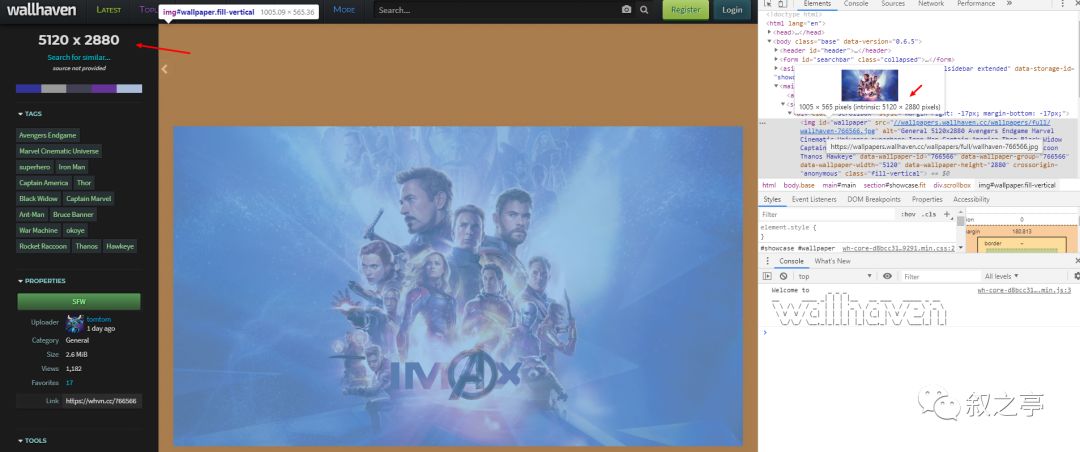Click the Register button
1080x452 pixels.
[685, 10]
